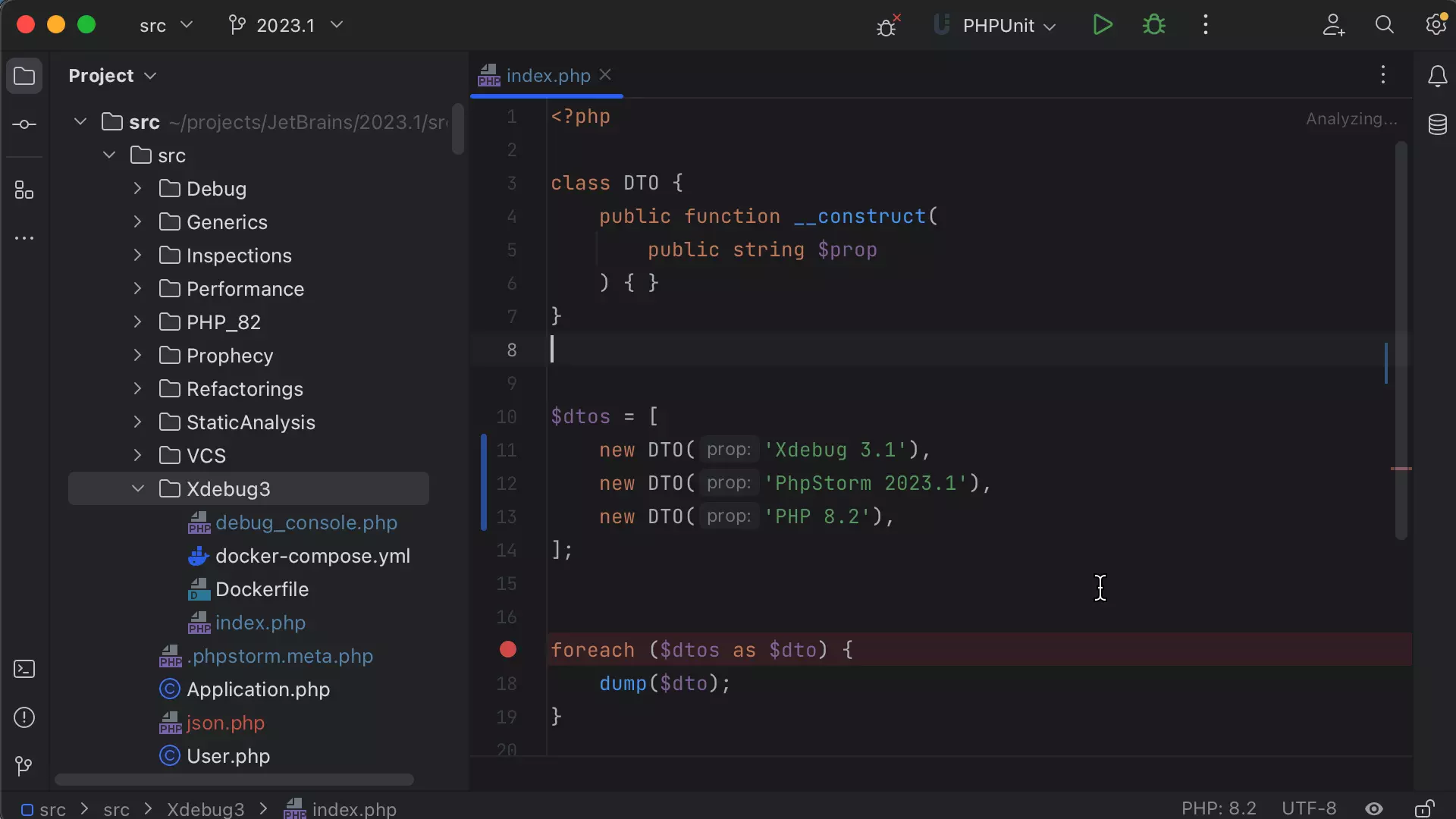Collapse the Xdebug3 folder

pyautogui.click(x=137, y=489)
